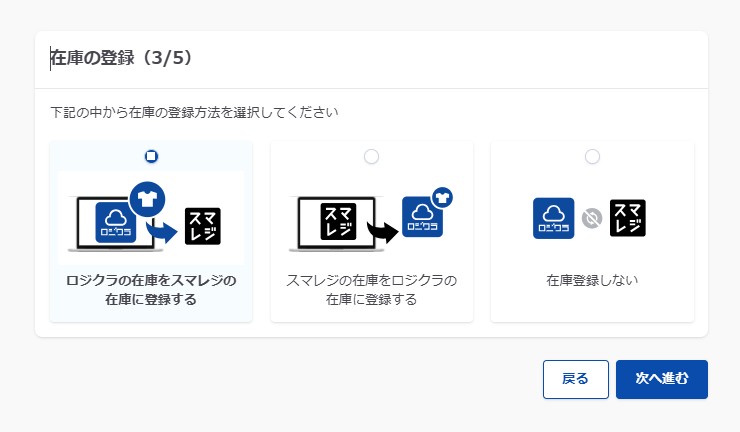Choose ロジクラの在庫をスマレジの在庫に登録する label
The width and height of the screenshot is (740, 432).
151,289
